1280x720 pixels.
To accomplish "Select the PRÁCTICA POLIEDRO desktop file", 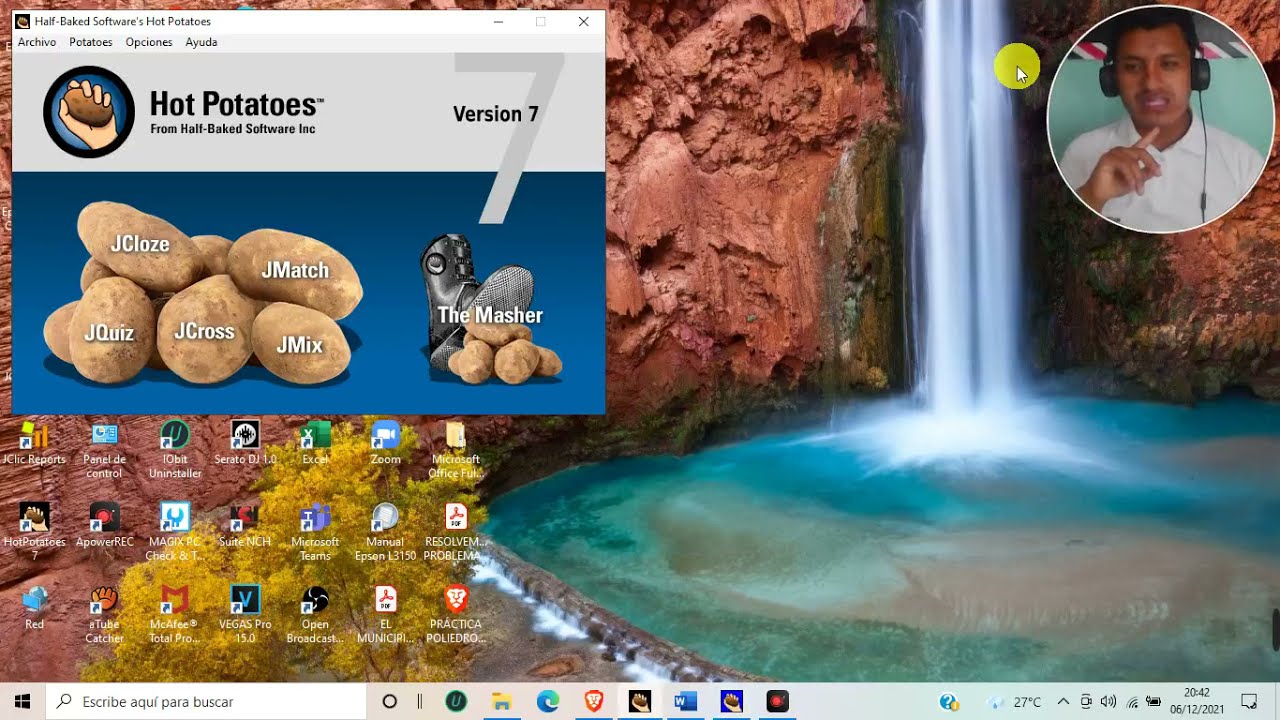I will coord(456,613).
